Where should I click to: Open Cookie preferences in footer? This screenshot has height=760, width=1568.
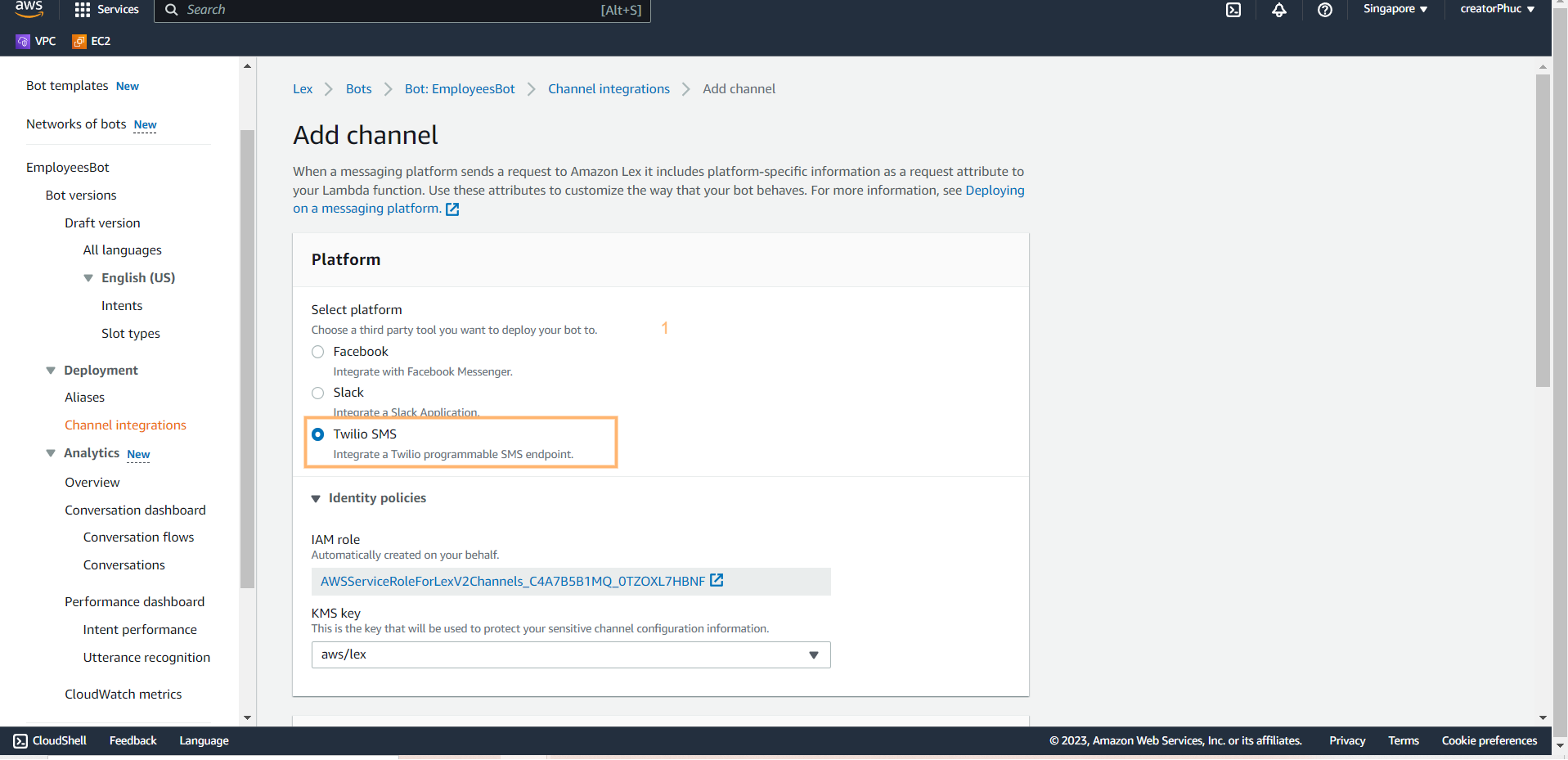tap(1489, 741)
